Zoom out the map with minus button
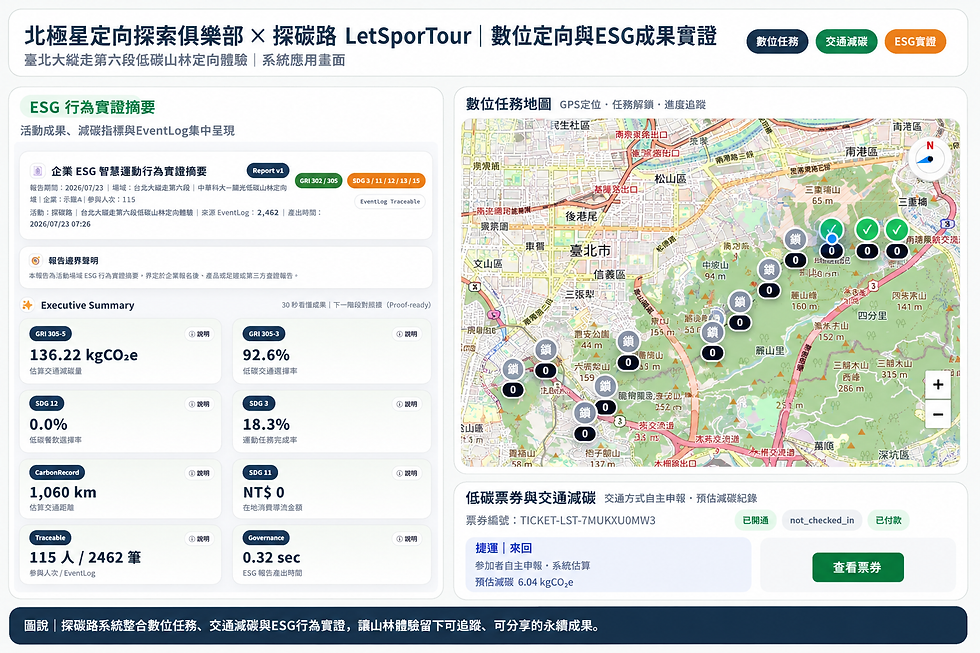 (938, 414)
